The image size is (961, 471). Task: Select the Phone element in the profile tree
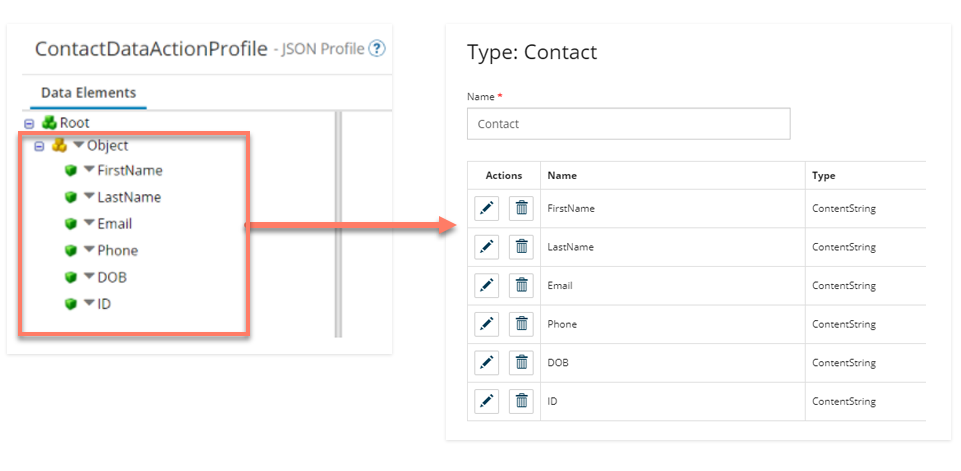coord(118,251)
